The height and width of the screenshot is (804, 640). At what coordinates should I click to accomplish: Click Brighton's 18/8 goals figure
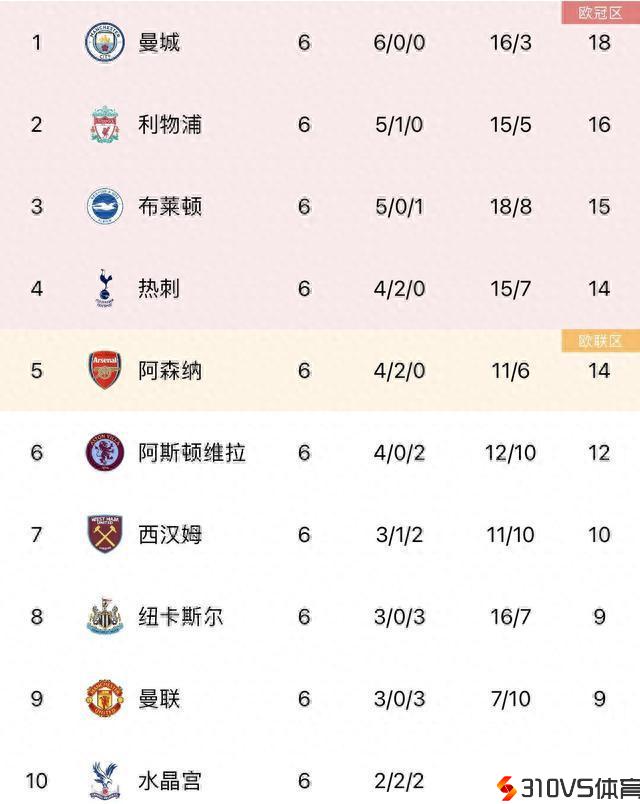pos(510,207)
